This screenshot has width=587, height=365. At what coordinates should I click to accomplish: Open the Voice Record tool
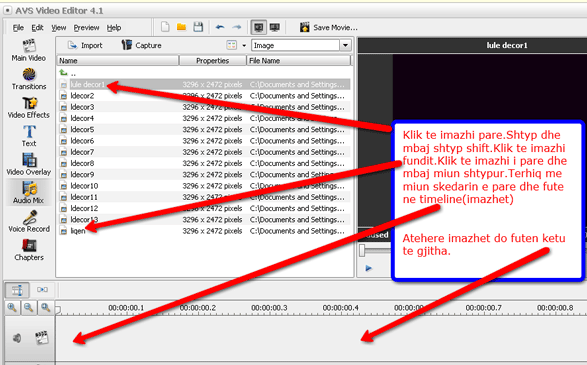[29, 221]
